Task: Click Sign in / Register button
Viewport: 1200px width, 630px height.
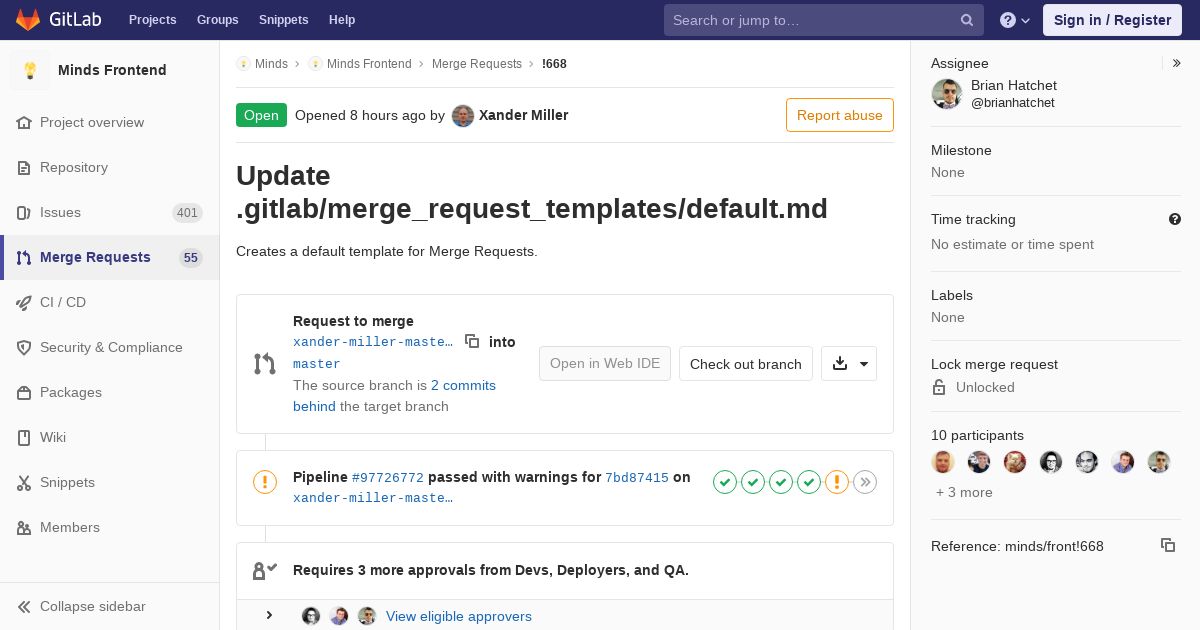Action: [x=1112, y=20]
